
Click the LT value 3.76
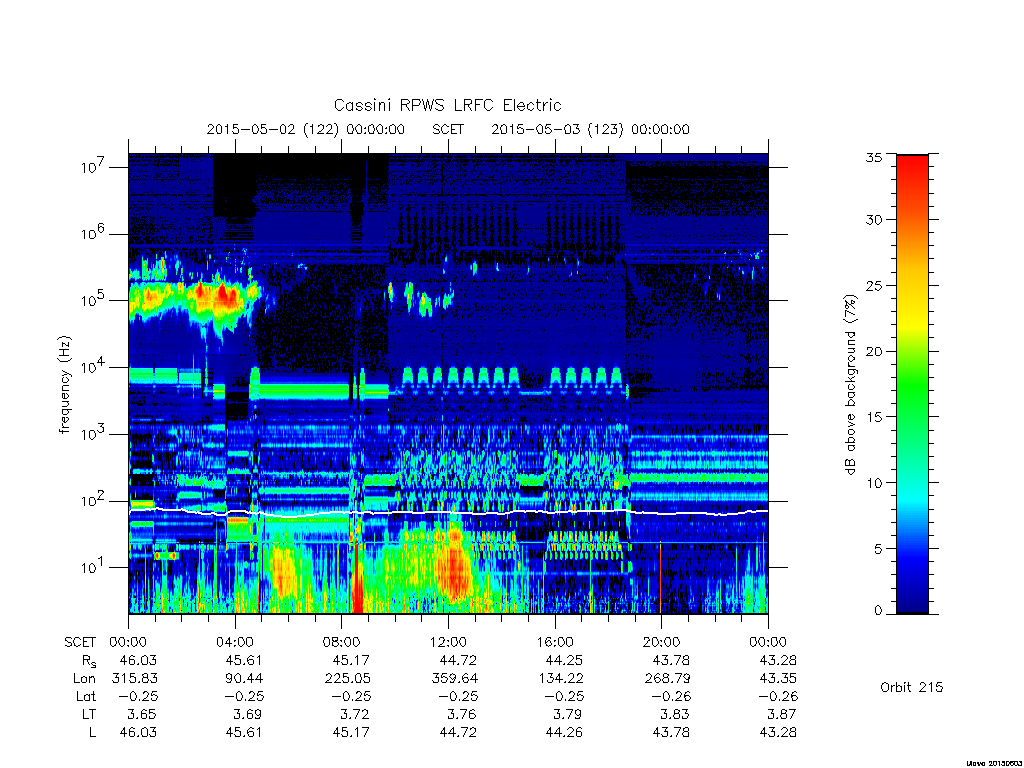click(x=462, y=714)
